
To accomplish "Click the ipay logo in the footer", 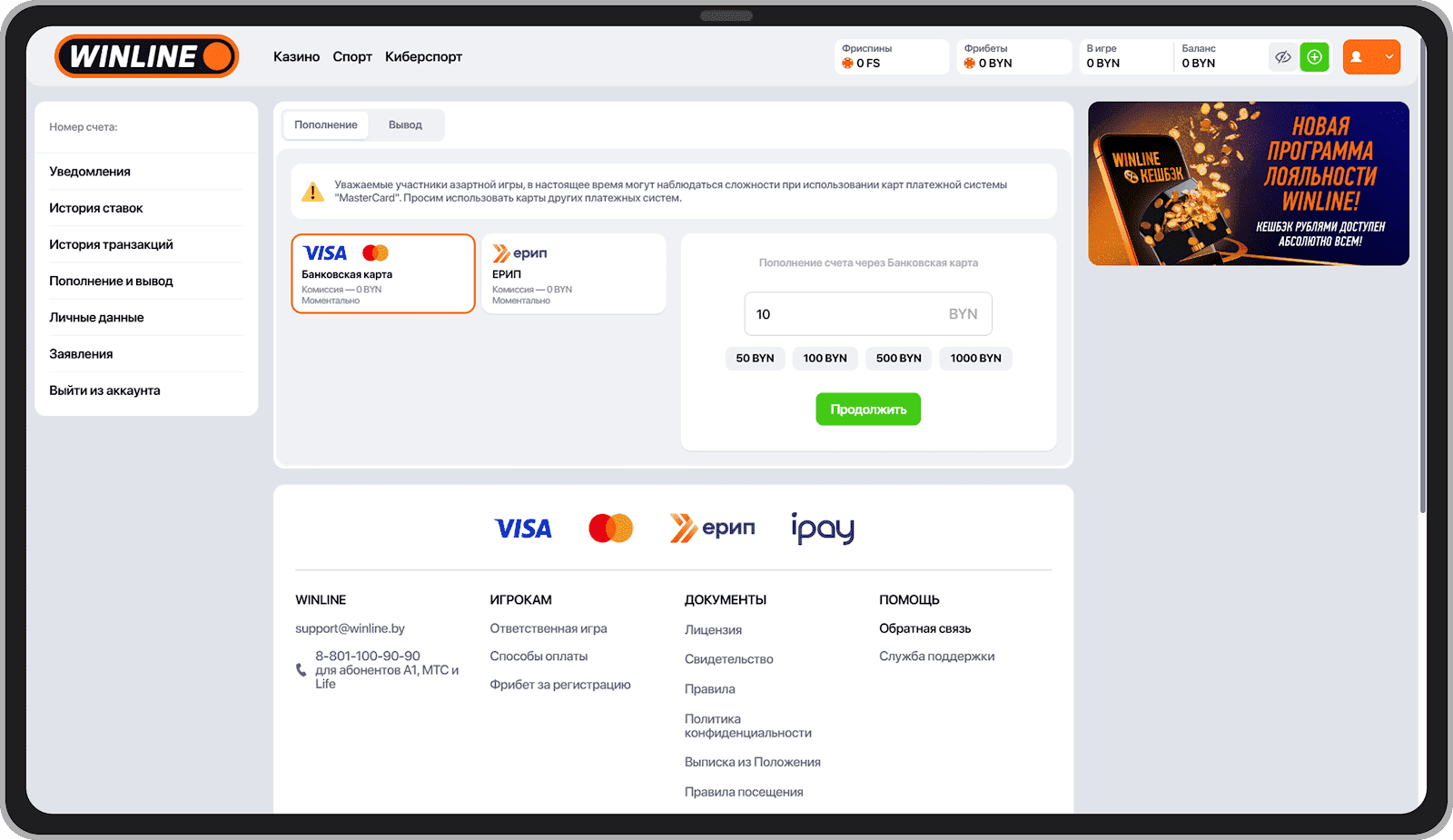I will 823,528.
